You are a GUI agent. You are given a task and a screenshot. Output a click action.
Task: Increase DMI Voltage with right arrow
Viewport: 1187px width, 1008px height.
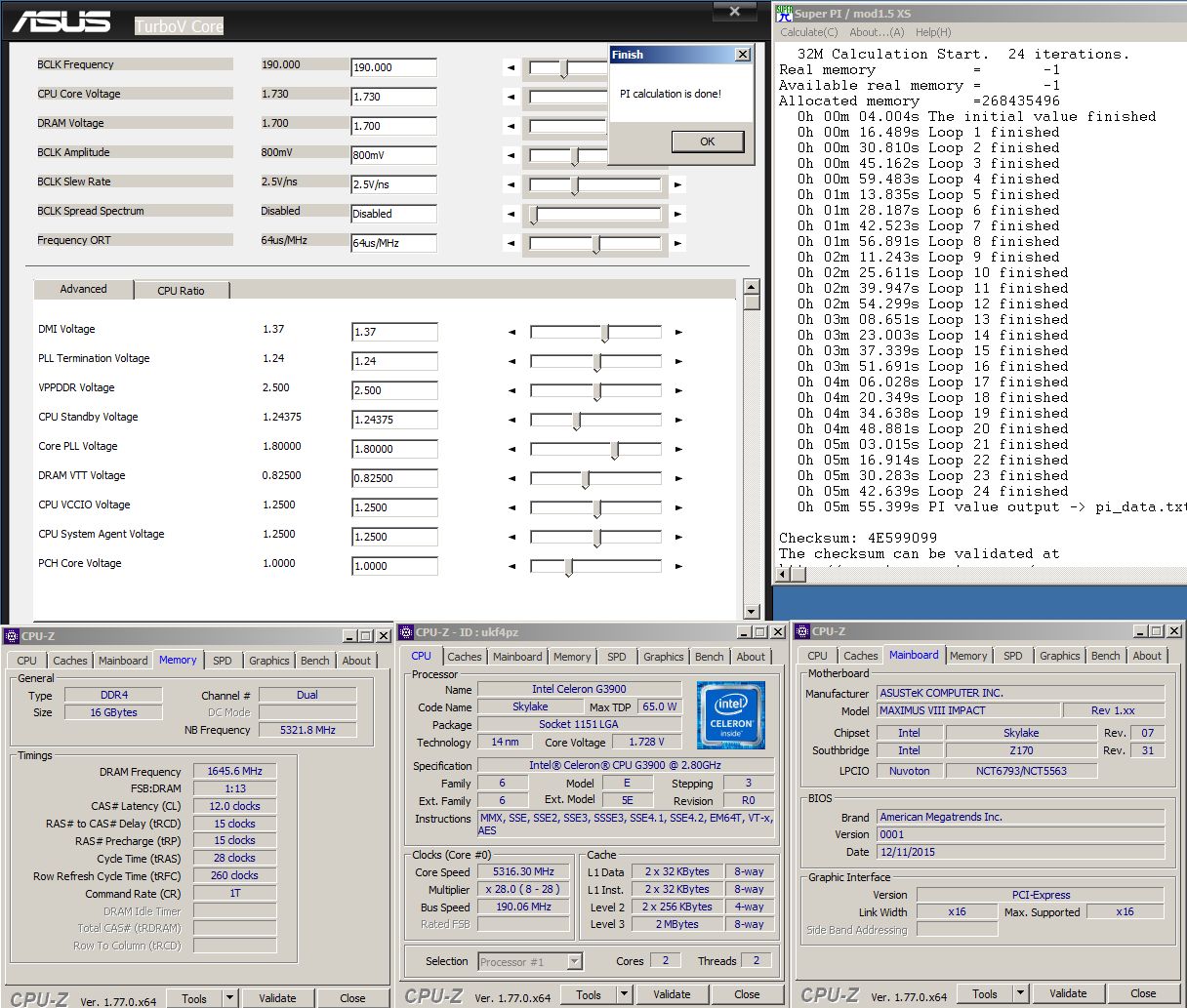point(678,333)
